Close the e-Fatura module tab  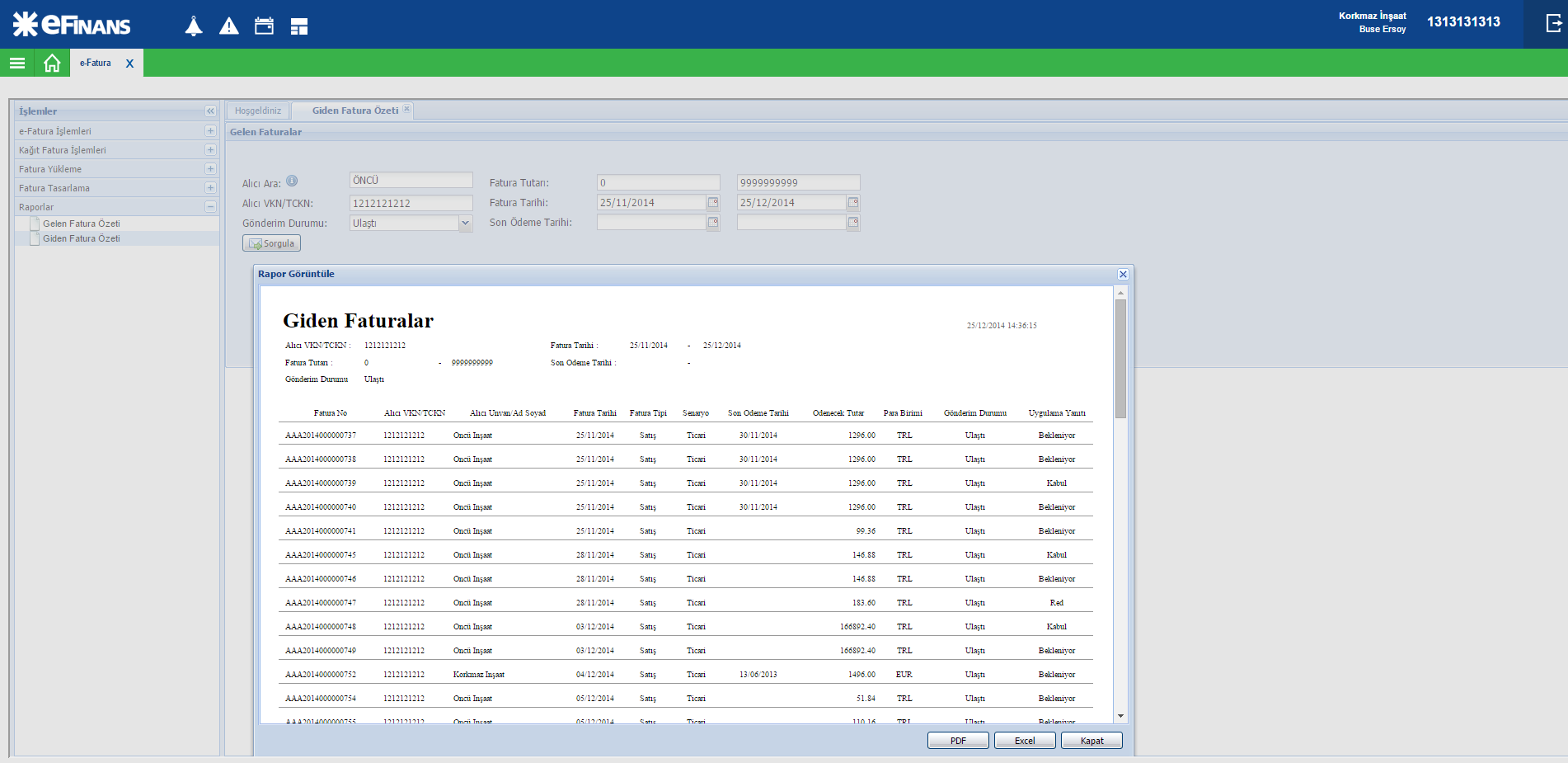coord(129,64)
